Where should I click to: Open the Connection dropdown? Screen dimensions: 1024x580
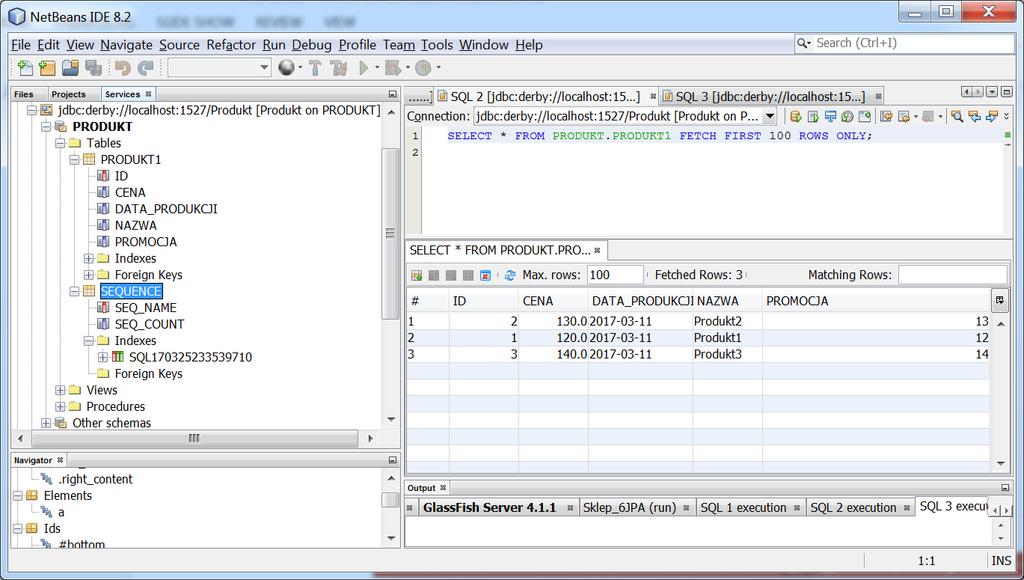tap(770, 116)
